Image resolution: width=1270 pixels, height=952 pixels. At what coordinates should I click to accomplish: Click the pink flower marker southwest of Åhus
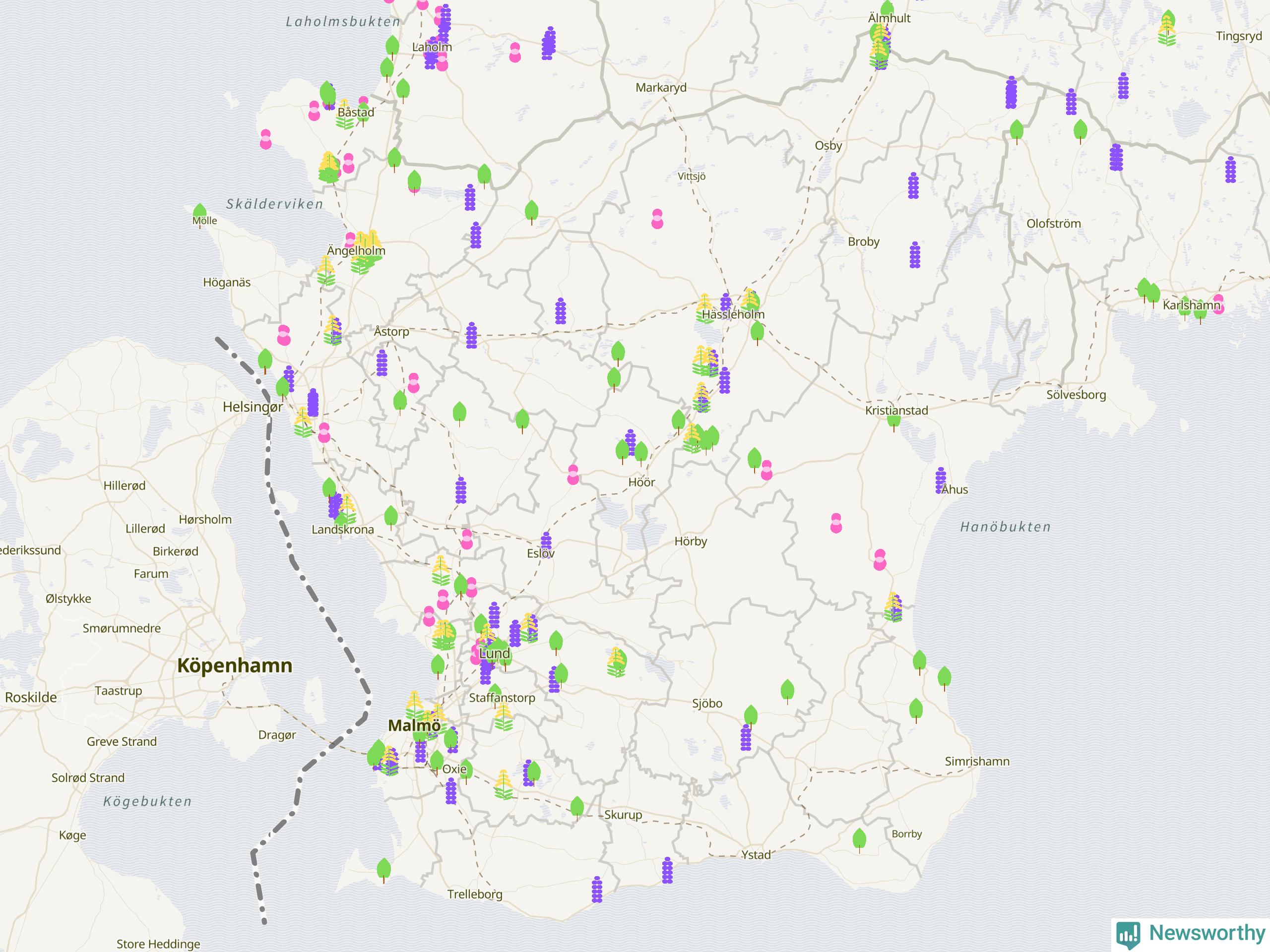836,523
